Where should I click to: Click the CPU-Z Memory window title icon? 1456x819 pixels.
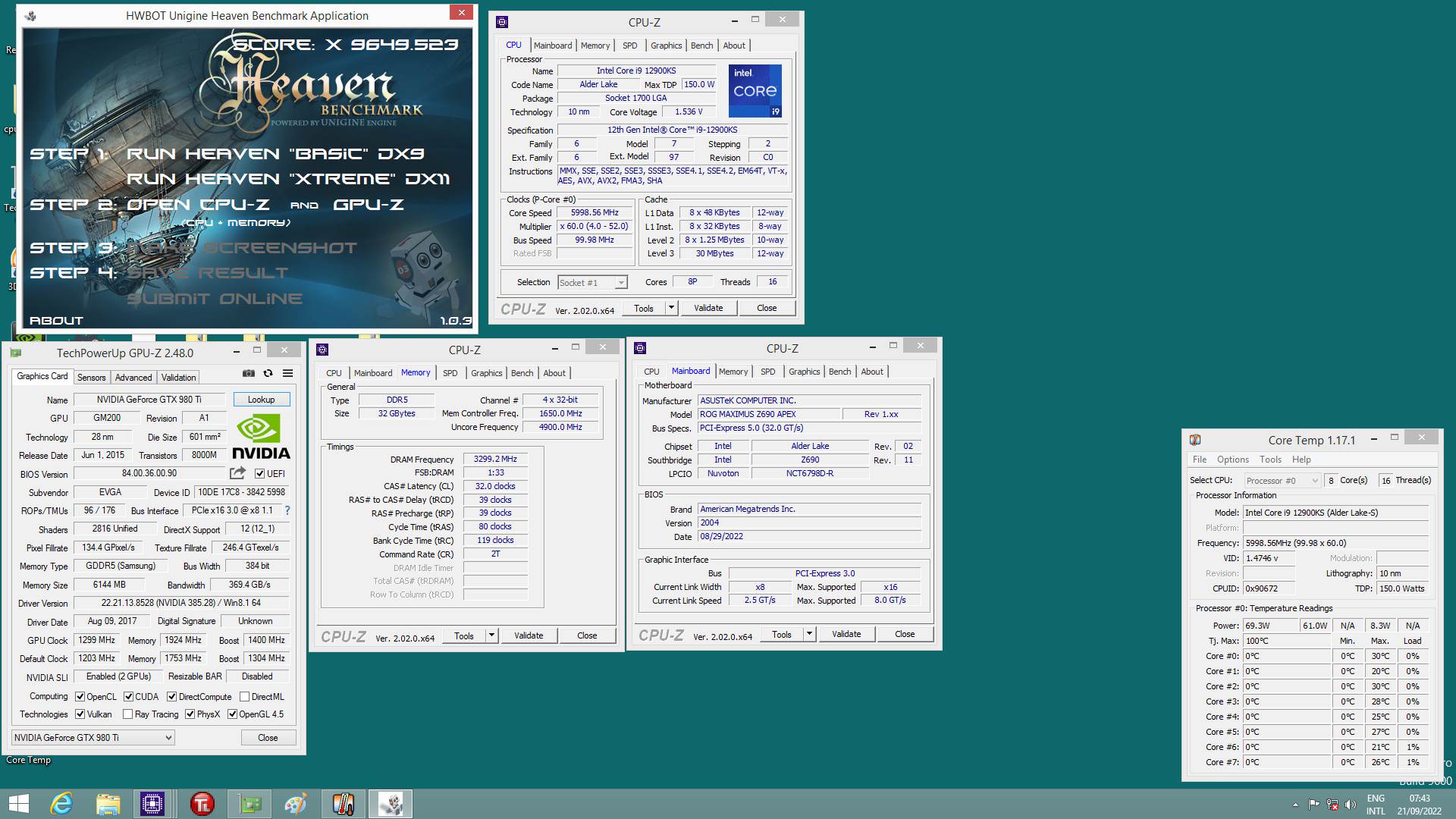tap(322, 350)
